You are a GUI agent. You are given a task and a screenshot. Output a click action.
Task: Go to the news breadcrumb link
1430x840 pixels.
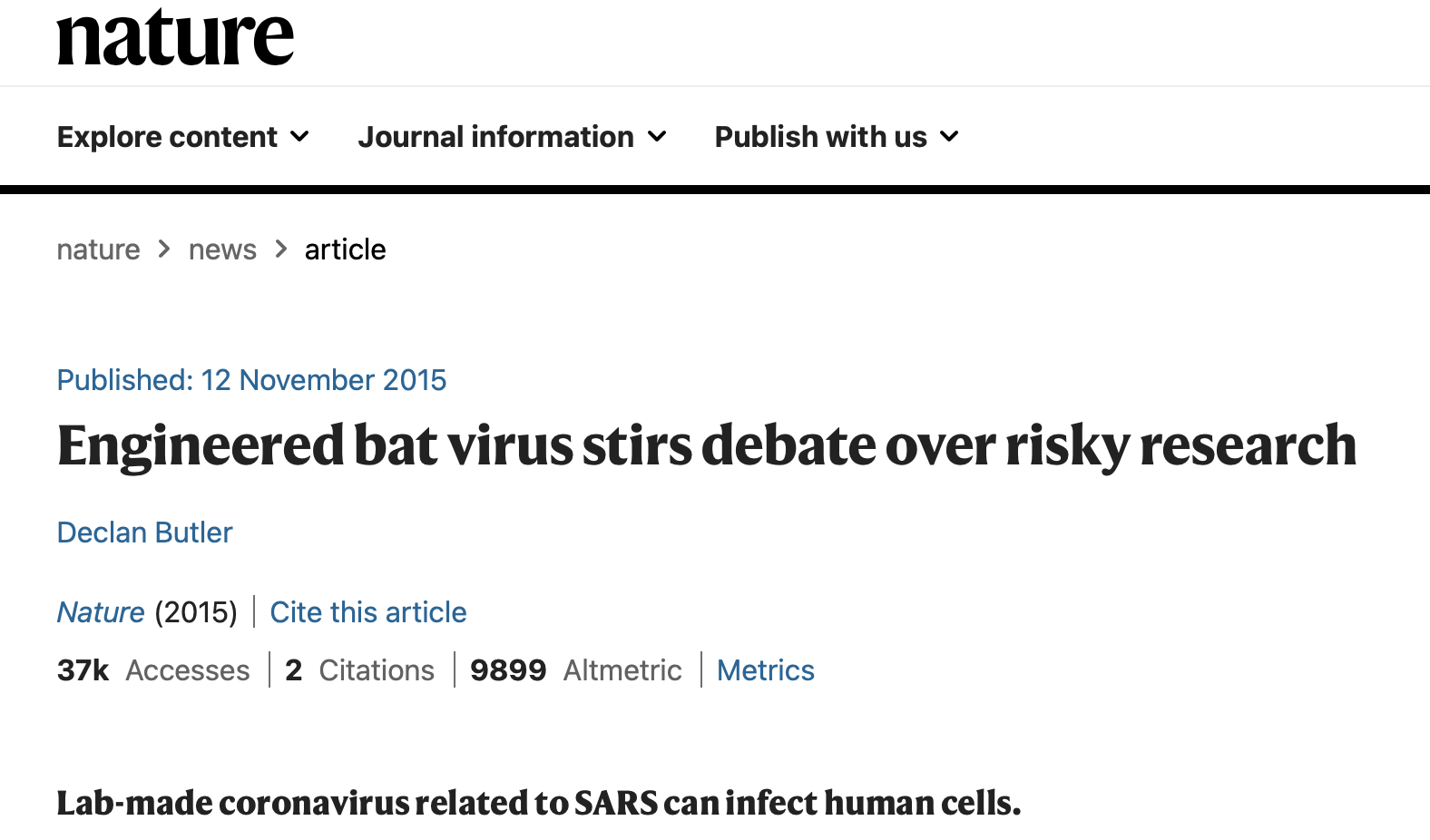222,249
